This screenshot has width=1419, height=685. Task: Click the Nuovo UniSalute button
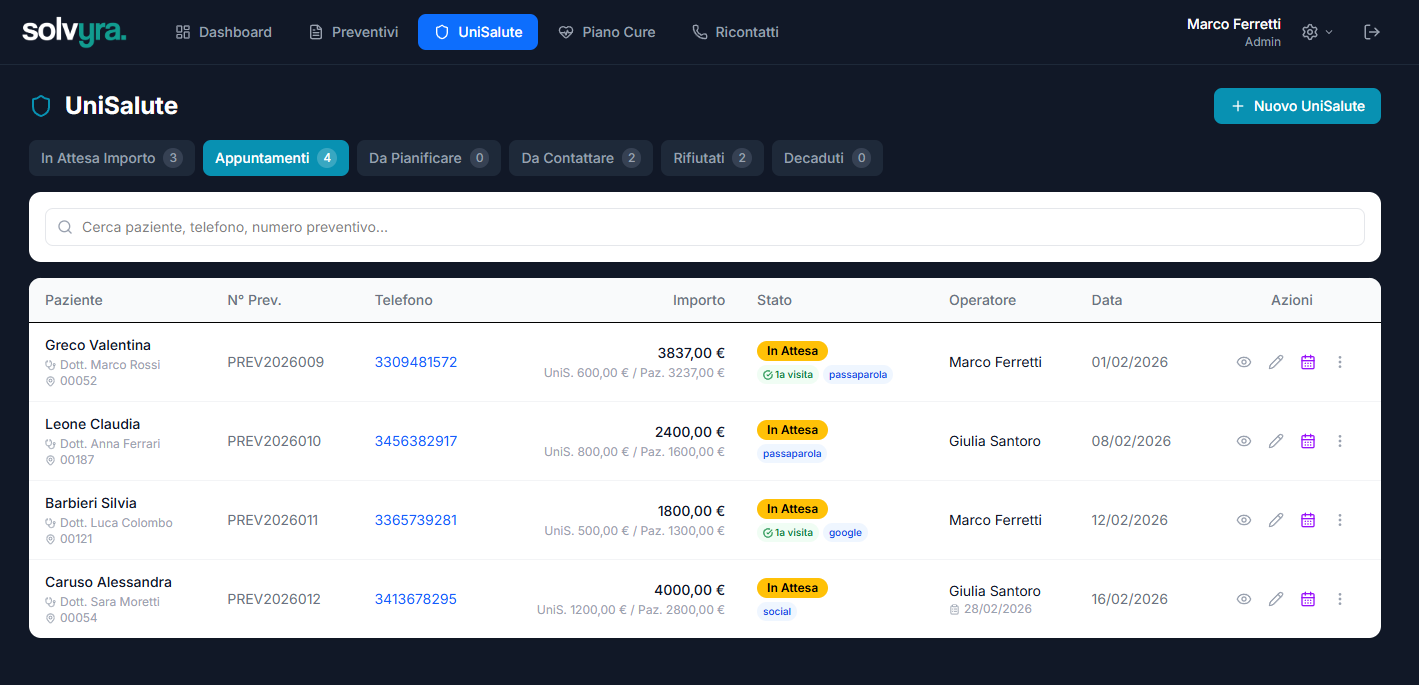click(x=1297, y=106)
